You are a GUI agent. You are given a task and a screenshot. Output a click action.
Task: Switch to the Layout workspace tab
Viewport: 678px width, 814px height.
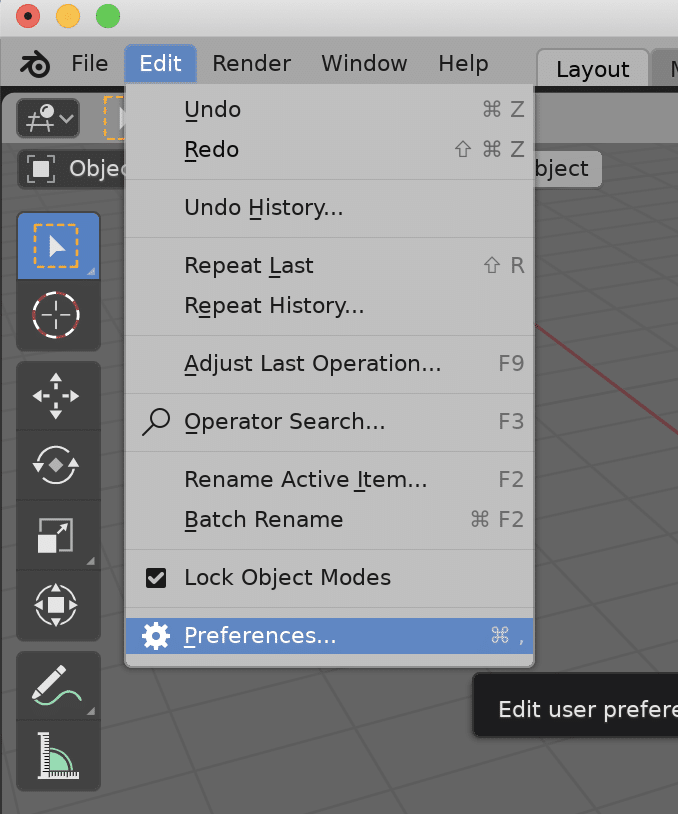[591, 68]
